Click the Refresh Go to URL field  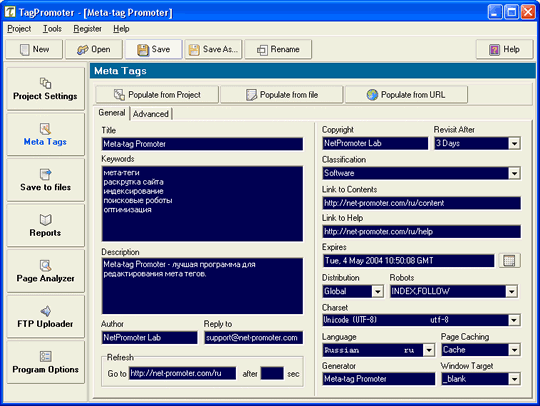(183, 373)
